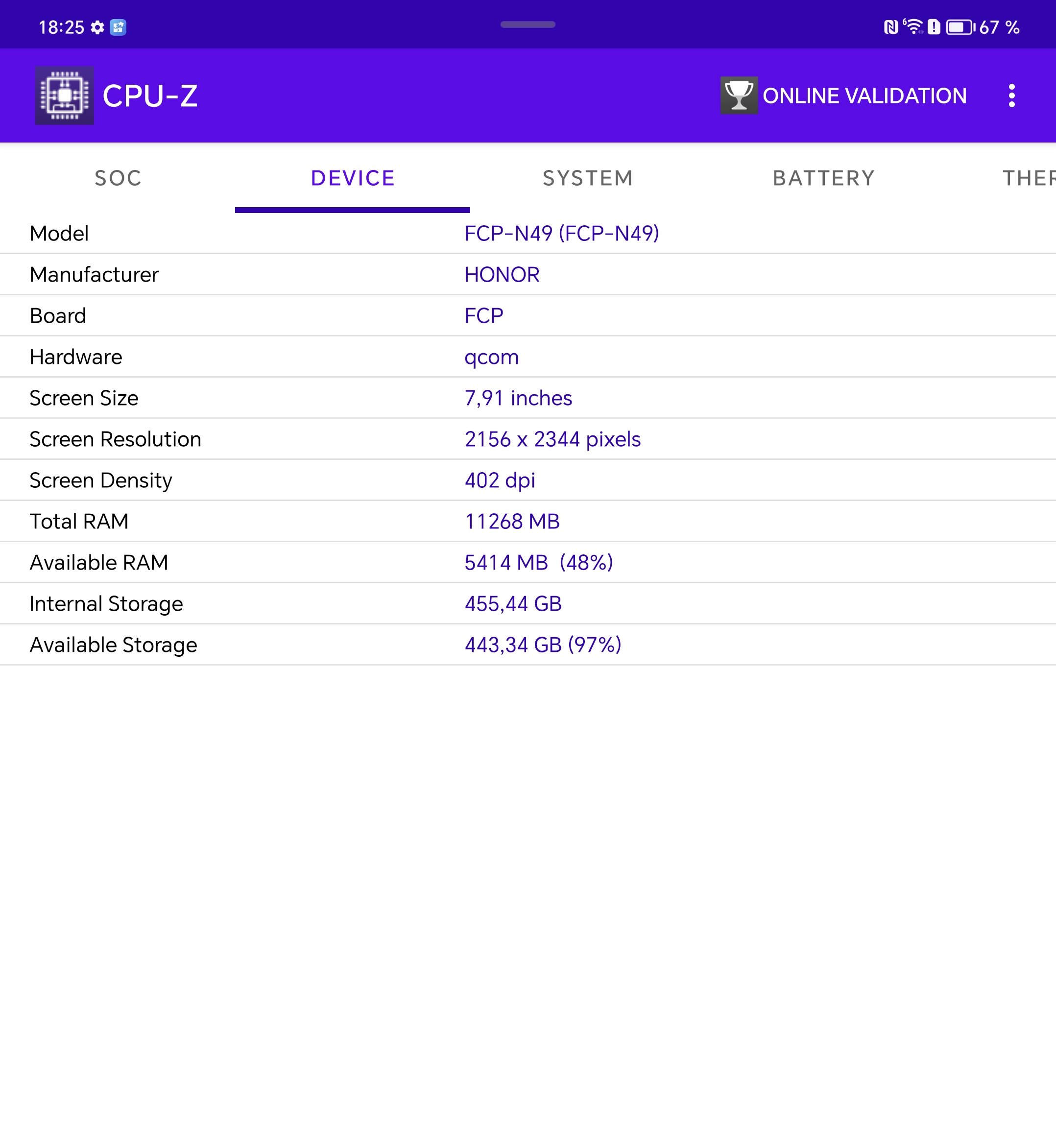
Task: Tap the top drag handle pill
Action: coord(528,24)
